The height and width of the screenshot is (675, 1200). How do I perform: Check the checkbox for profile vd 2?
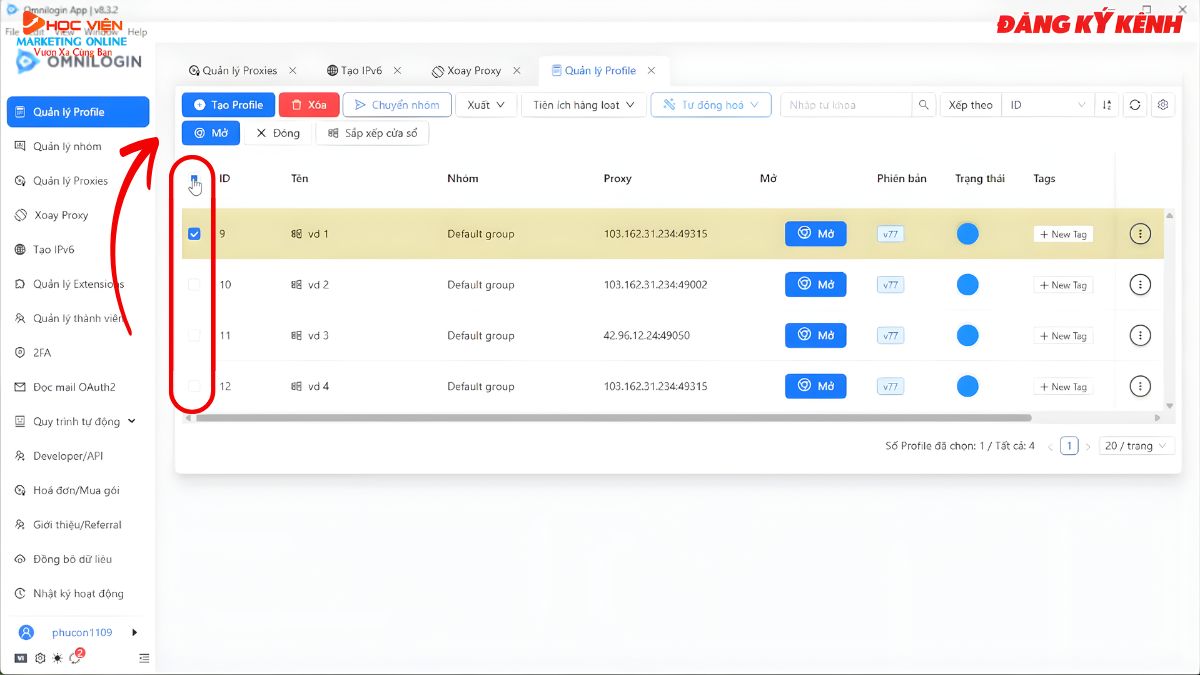tap(194, 285)
